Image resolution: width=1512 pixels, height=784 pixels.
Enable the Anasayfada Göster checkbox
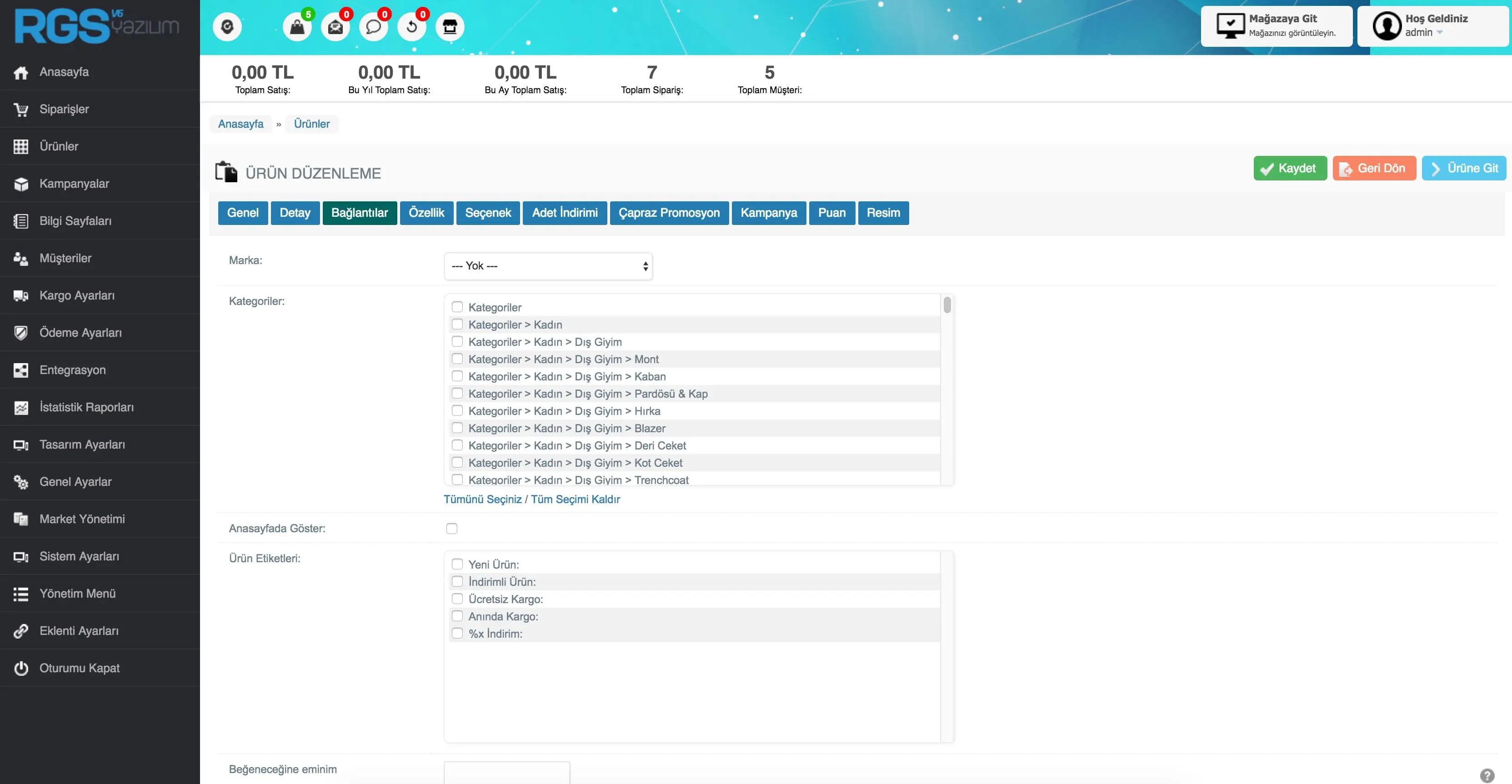point(451,529)
